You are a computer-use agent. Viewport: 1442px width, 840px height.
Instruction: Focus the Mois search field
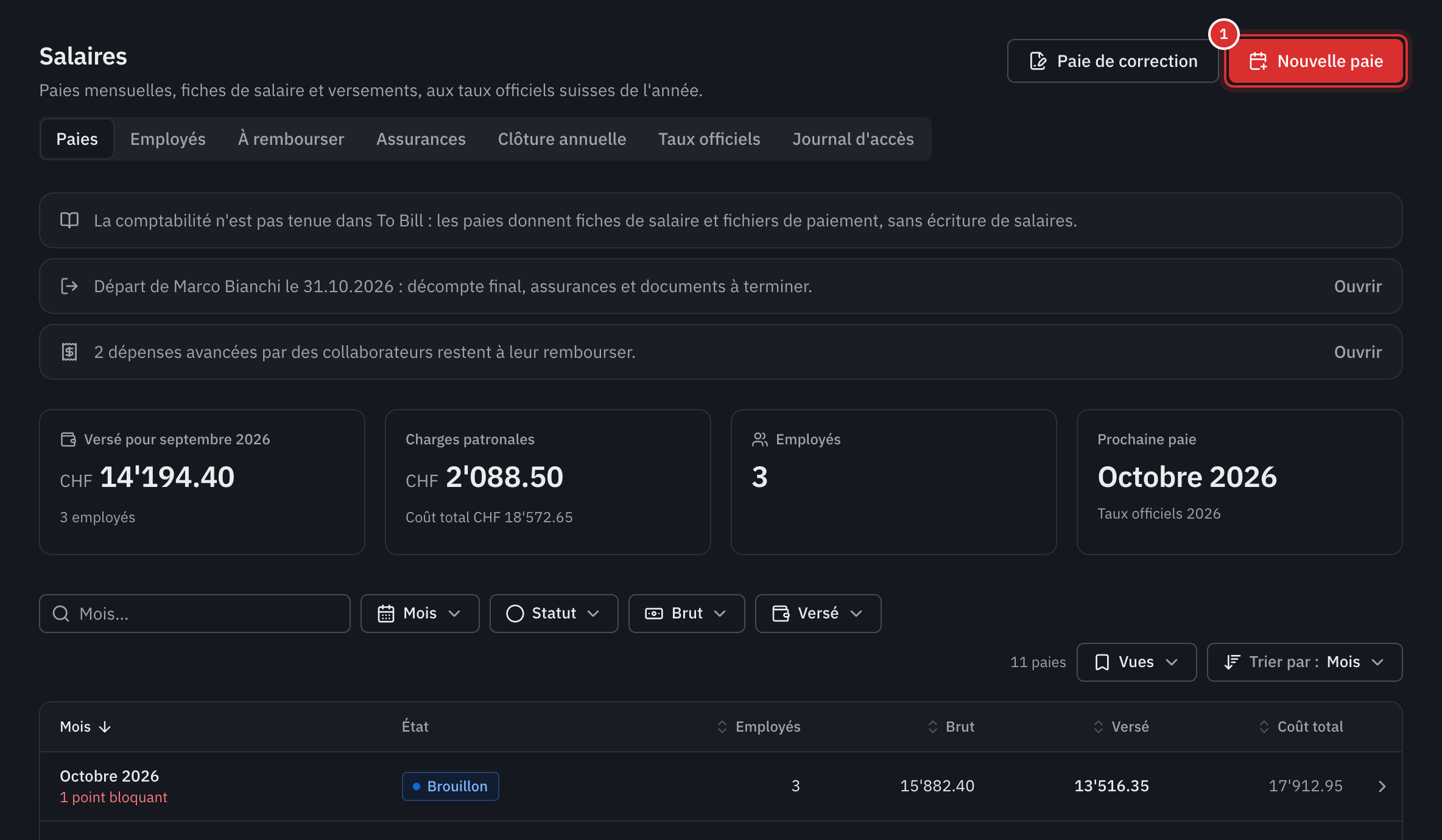[x=195, y=614]
